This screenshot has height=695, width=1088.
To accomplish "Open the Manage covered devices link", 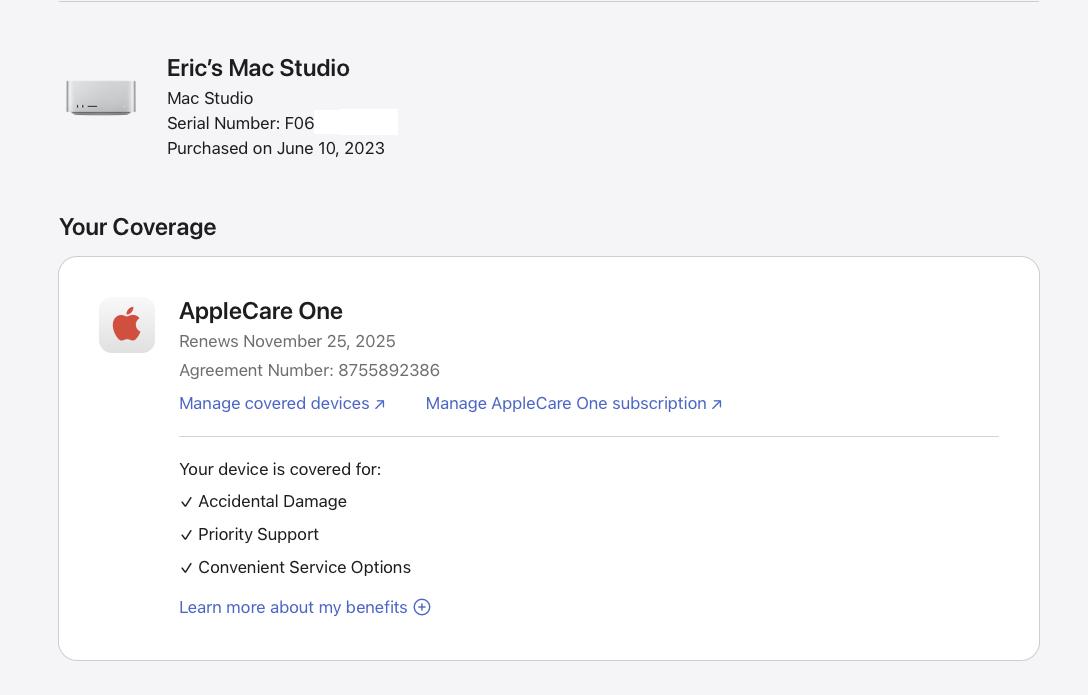I will click(274, 403).
